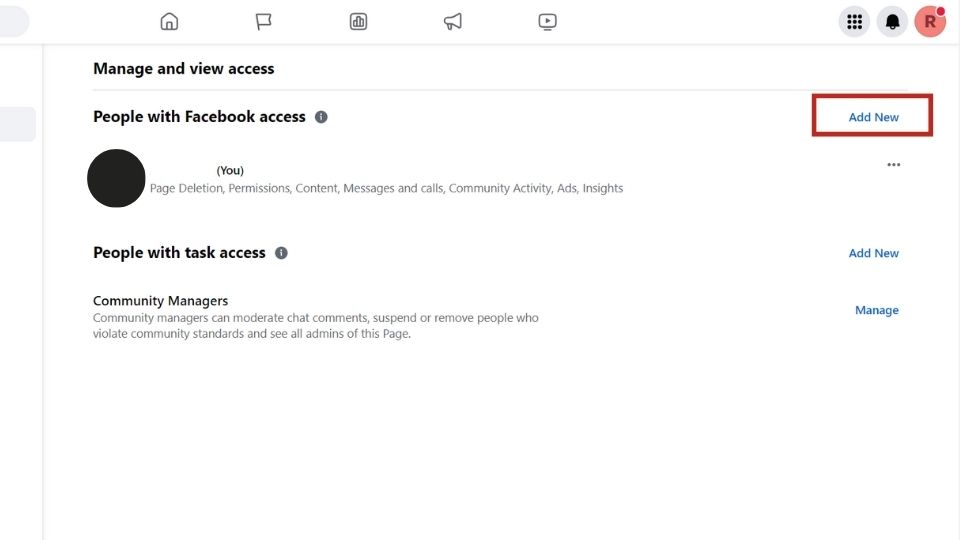Screen dimensions: 960x540
Task: Open the Home icon in top navigation
Action: 169,21
